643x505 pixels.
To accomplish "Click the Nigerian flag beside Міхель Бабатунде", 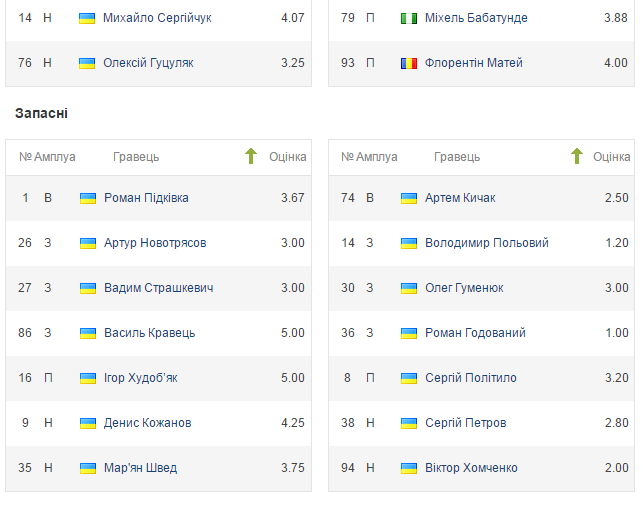I will pyautogui.click(x=409, y=18).
